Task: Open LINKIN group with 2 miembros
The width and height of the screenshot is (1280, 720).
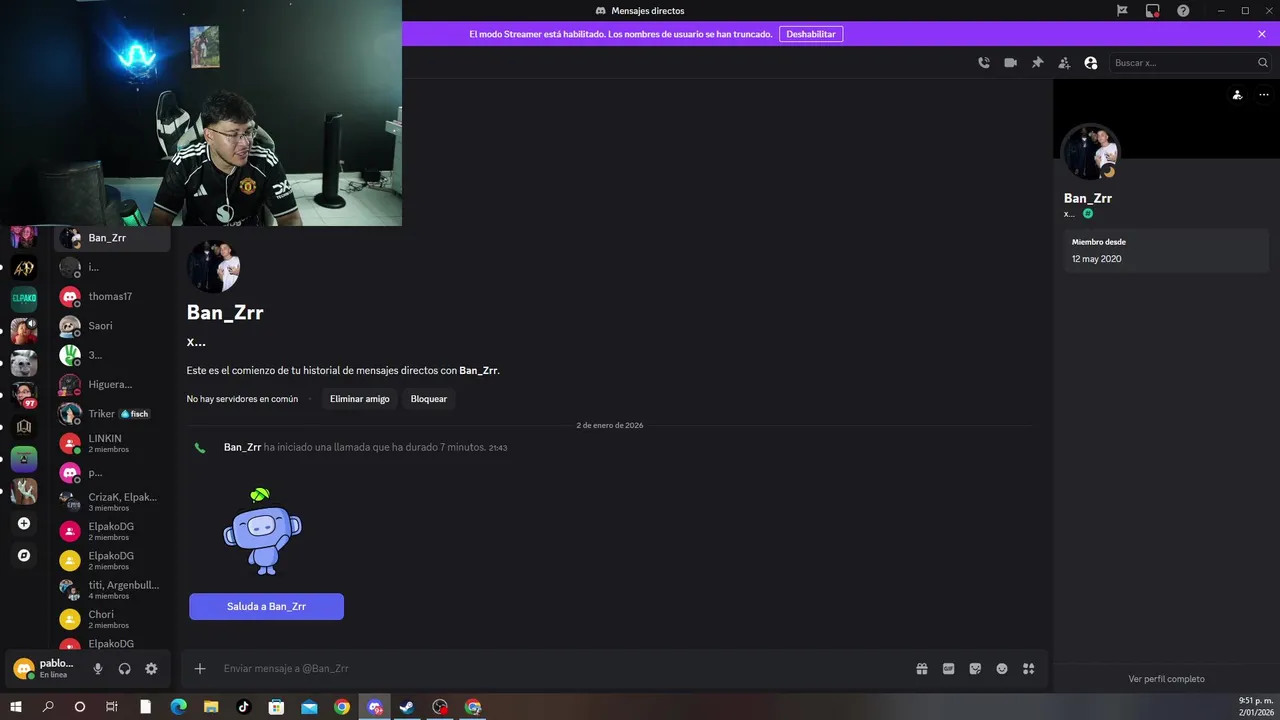Action: pos(113,443)
